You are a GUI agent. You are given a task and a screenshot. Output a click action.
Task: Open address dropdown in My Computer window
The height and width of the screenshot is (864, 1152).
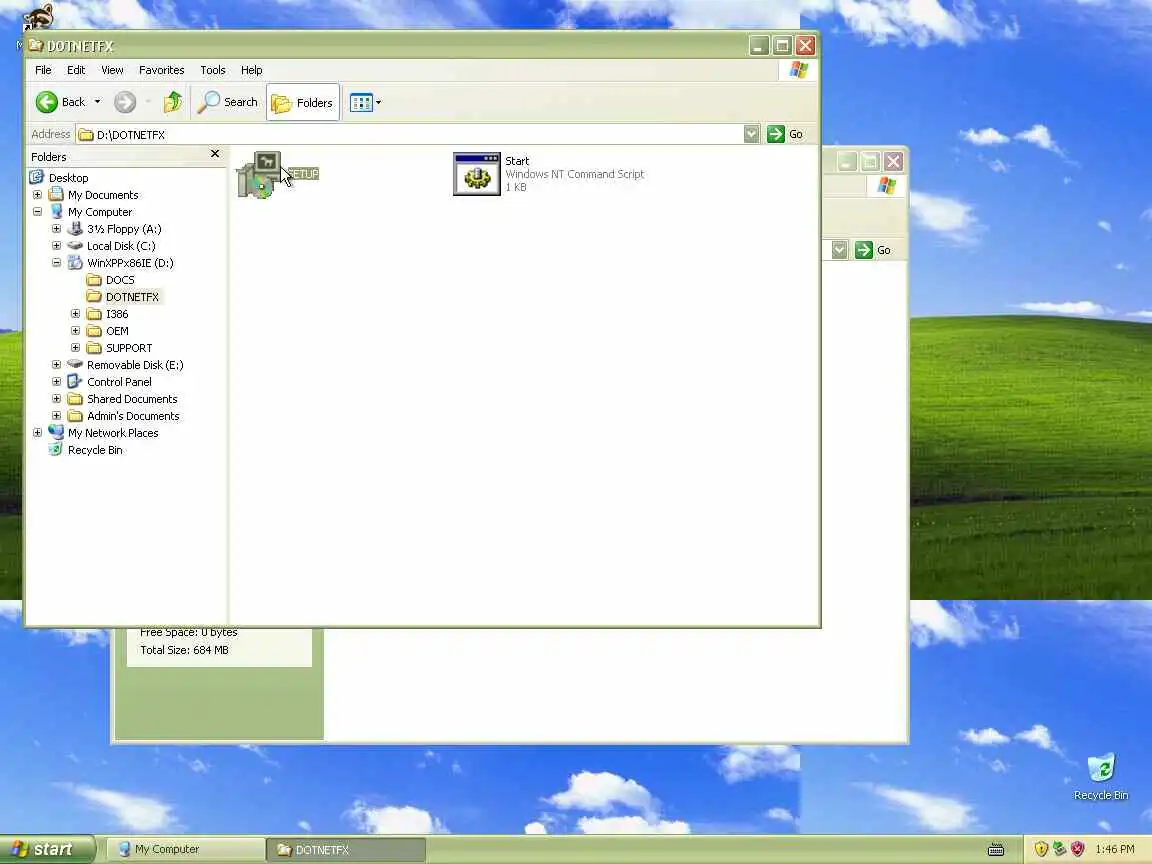pos(839,250)
